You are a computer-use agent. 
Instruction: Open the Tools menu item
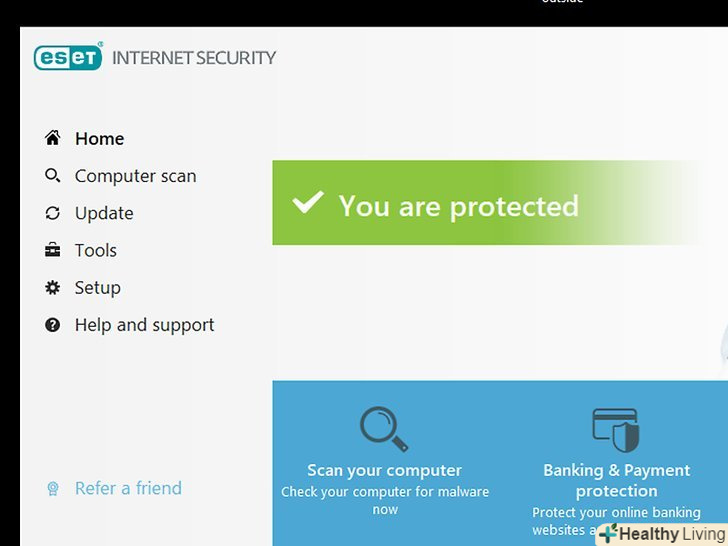pos(96,250)
